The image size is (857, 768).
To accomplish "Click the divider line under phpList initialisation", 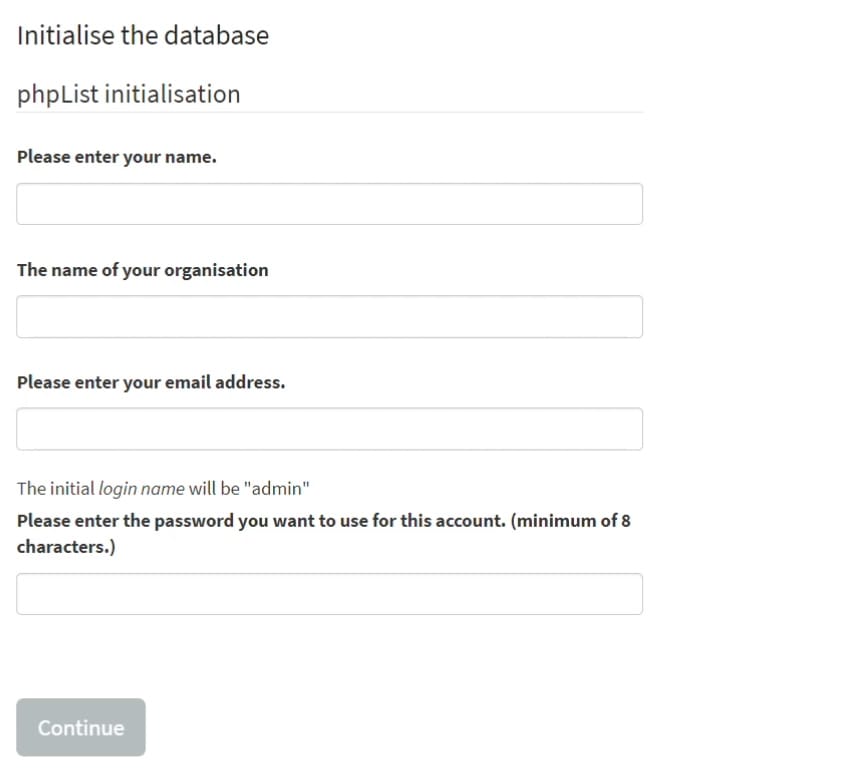I will tap(330, 113).
